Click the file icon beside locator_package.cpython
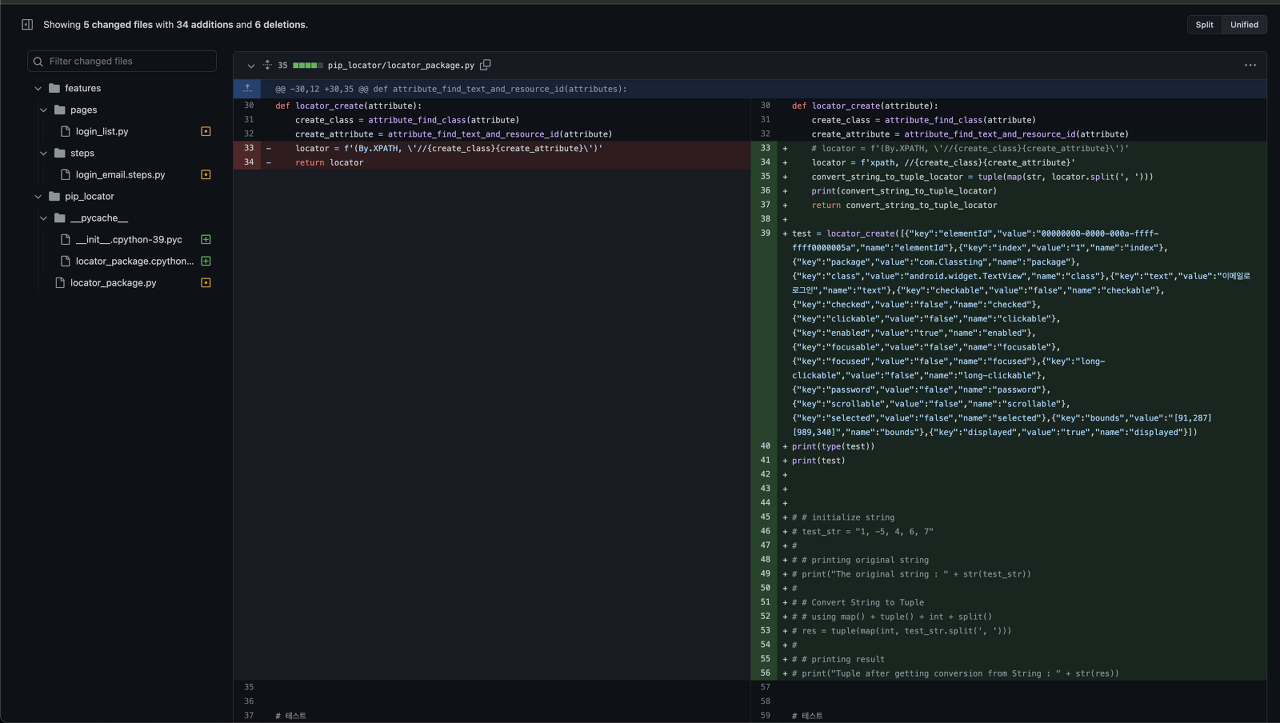 pyautogui.click(x=66, y=261)
